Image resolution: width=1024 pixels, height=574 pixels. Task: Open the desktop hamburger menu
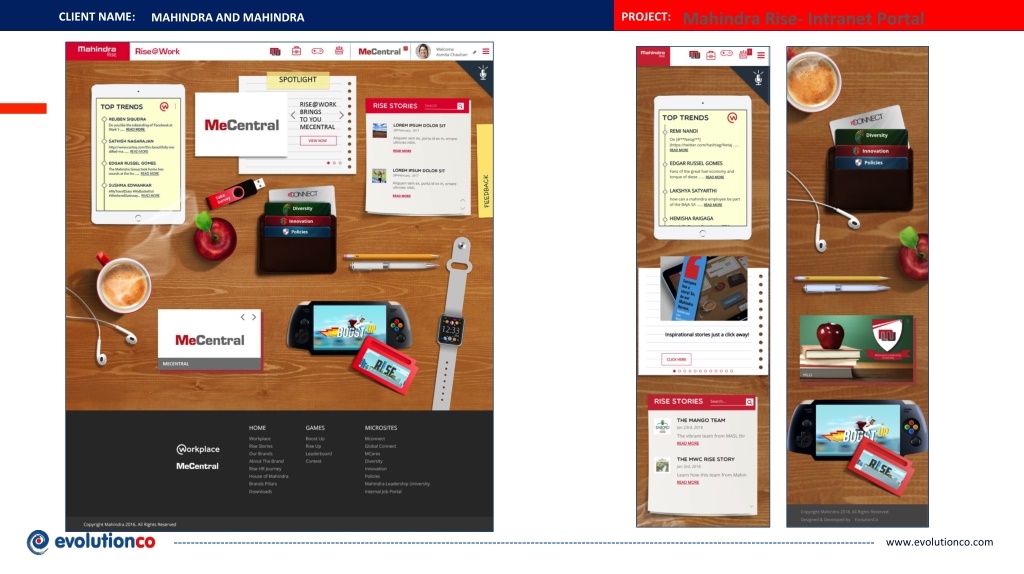click(x=485, y=51)
